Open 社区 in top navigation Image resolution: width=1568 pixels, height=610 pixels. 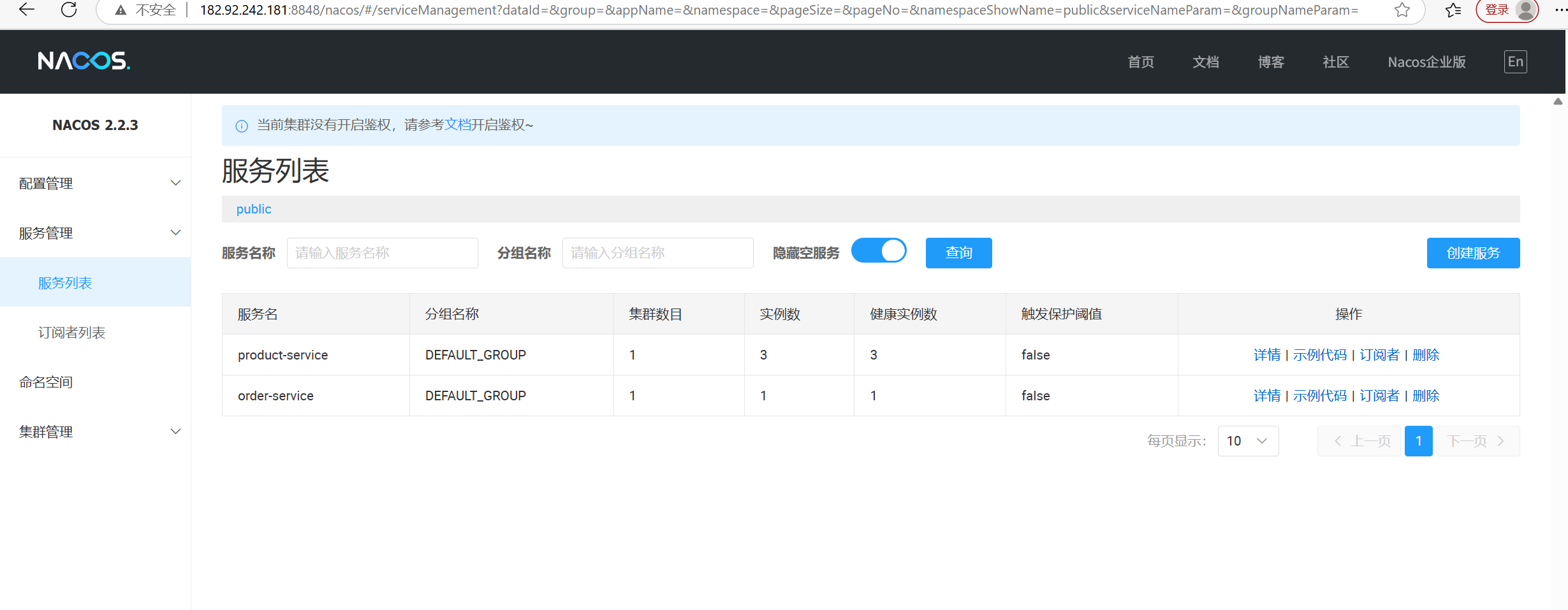click(1336, 62)
